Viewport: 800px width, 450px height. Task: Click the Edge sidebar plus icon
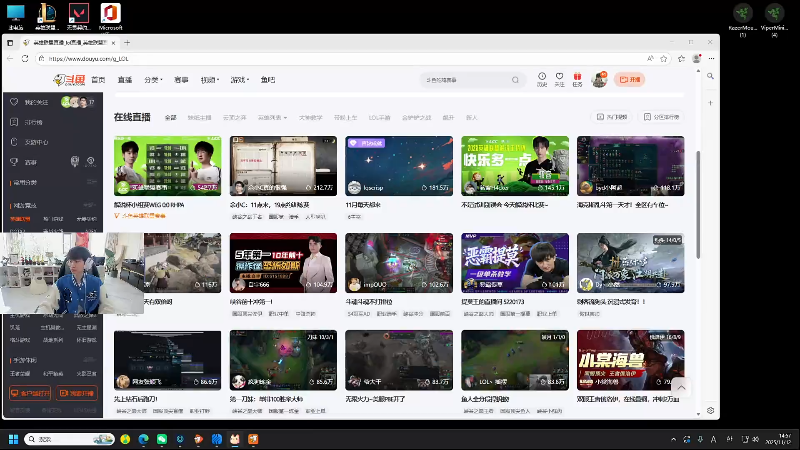point(710,103)
